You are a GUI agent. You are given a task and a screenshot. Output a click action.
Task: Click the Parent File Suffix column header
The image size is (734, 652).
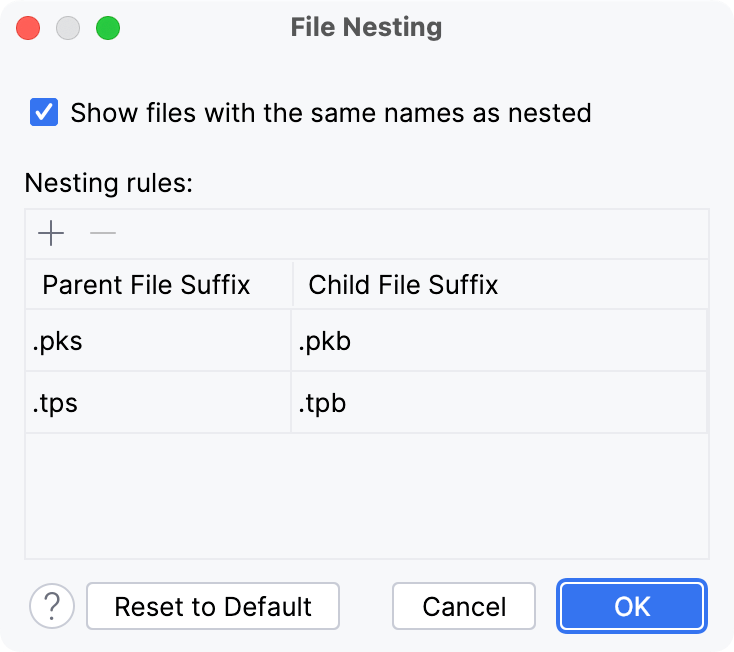click(146, 285)
